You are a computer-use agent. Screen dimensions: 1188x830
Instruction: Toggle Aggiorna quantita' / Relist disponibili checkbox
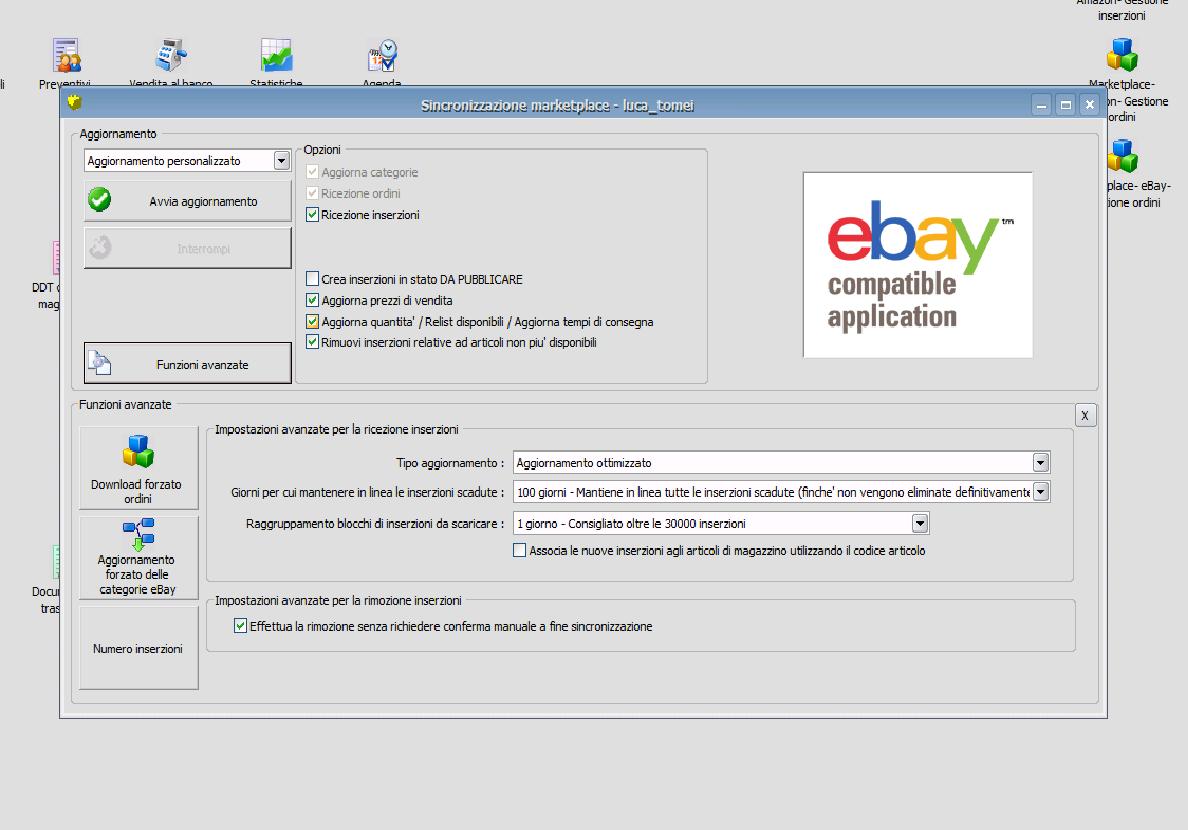(312, 321)
